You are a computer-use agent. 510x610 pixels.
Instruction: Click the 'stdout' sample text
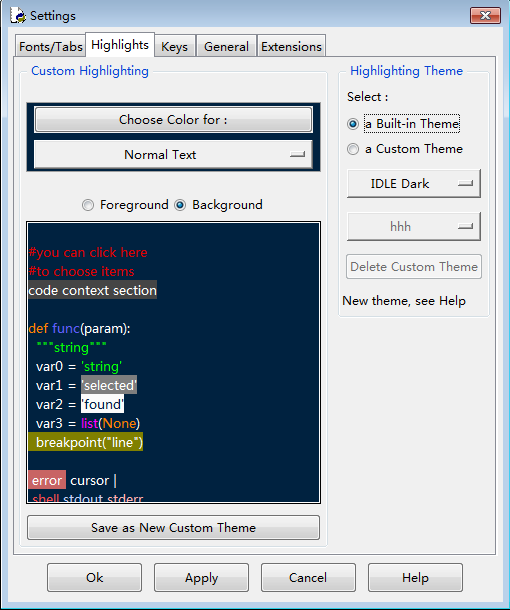click(x=83, y=498)
